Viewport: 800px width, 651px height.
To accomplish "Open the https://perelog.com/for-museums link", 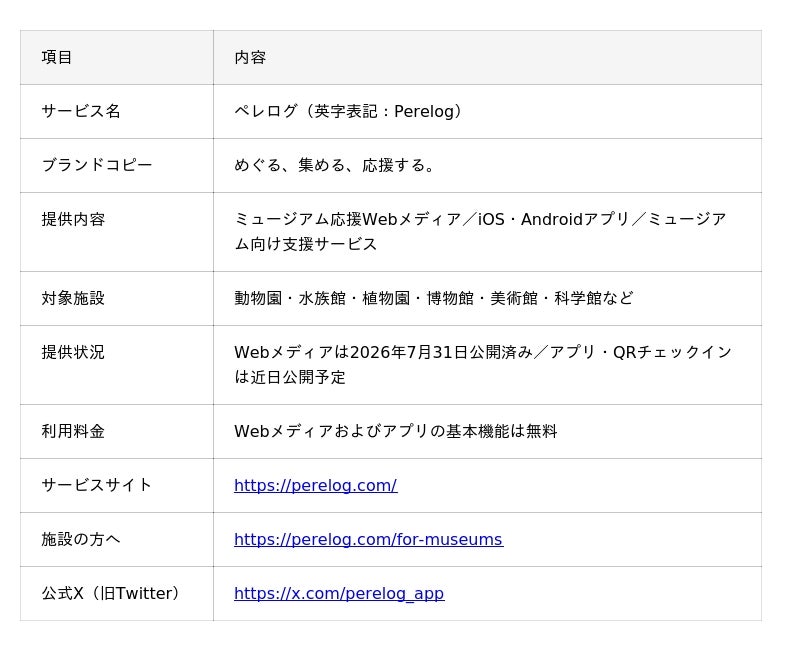I will click(368, 539).
